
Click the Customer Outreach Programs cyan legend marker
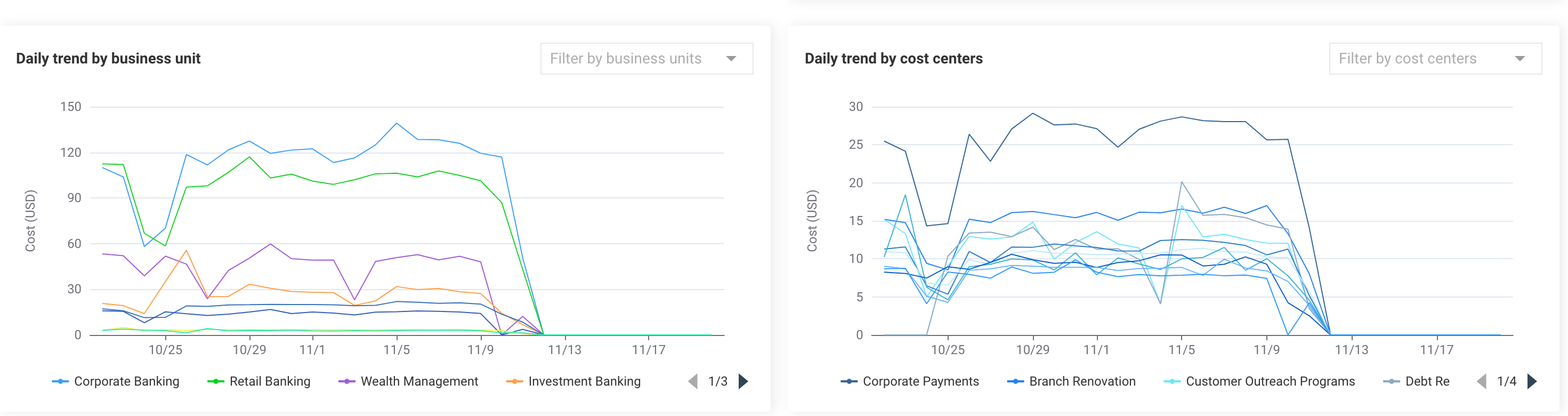pos(1172,381)
